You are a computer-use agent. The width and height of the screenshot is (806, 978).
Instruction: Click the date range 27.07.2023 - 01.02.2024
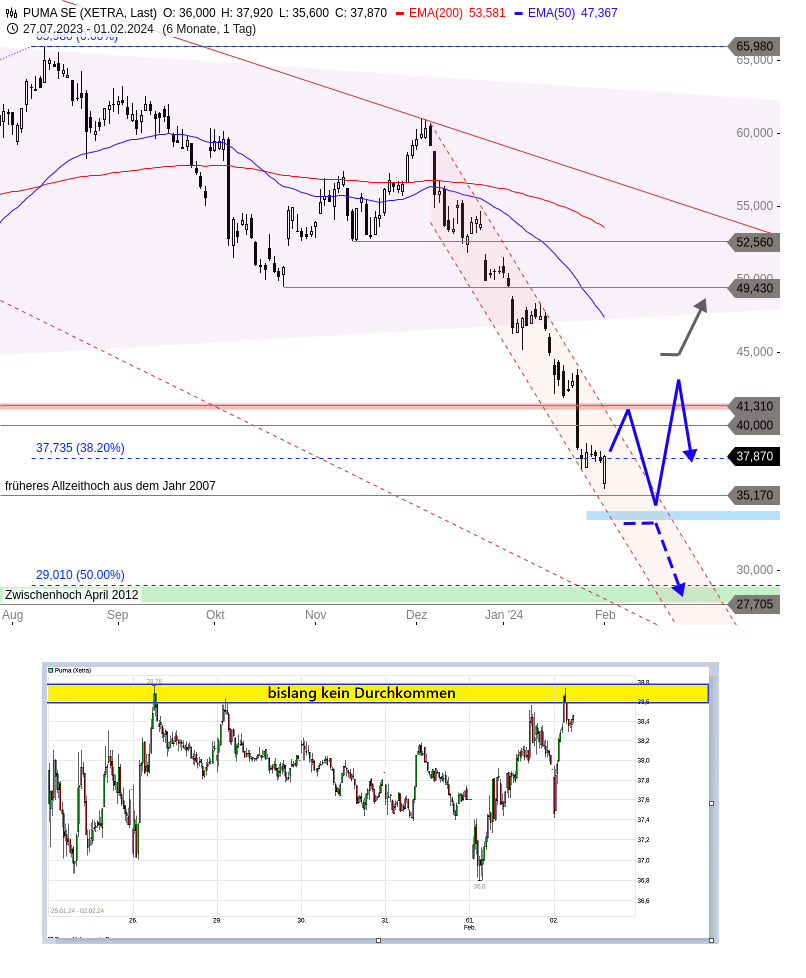click(88, 29)
